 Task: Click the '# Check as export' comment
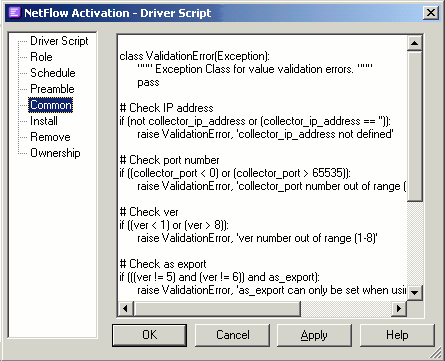point(163,264)
